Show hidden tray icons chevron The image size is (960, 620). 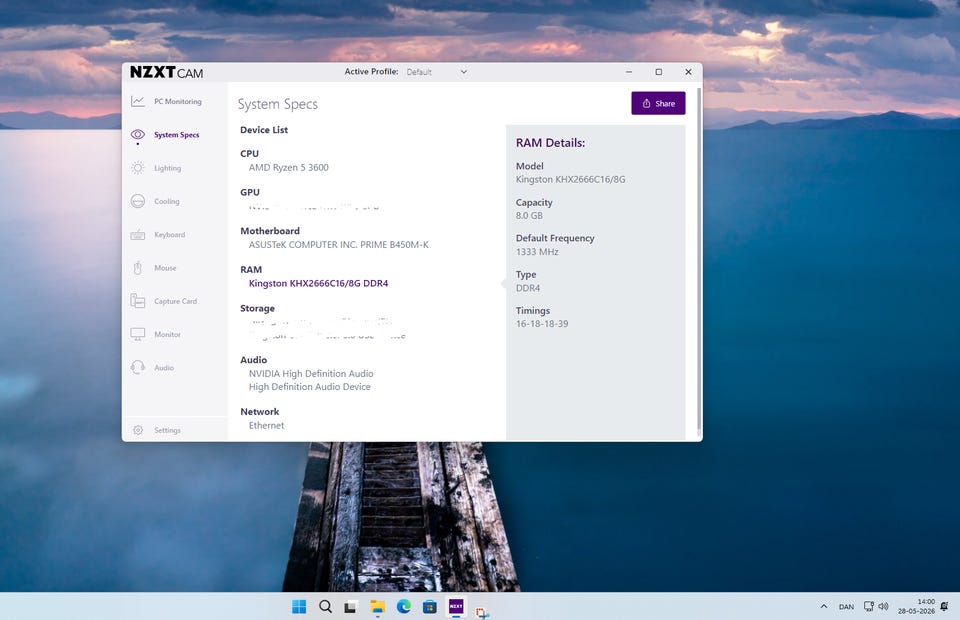pos(823,607)
